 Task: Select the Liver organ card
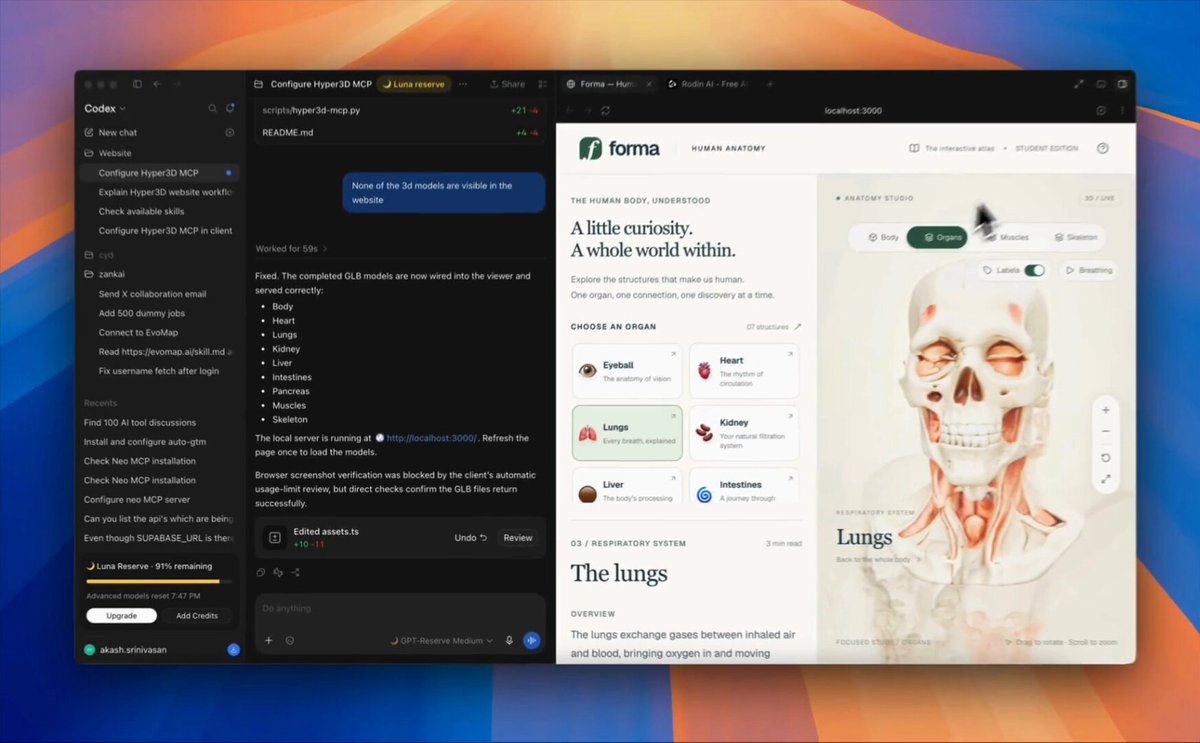pos(627,486)
